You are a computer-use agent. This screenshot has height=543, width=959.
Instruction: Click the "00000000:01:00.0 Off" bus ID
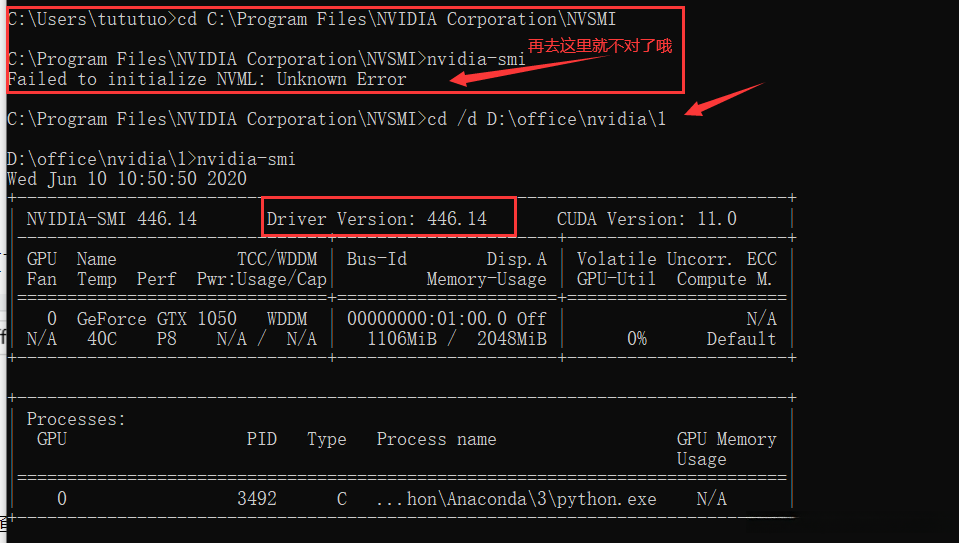447,319
